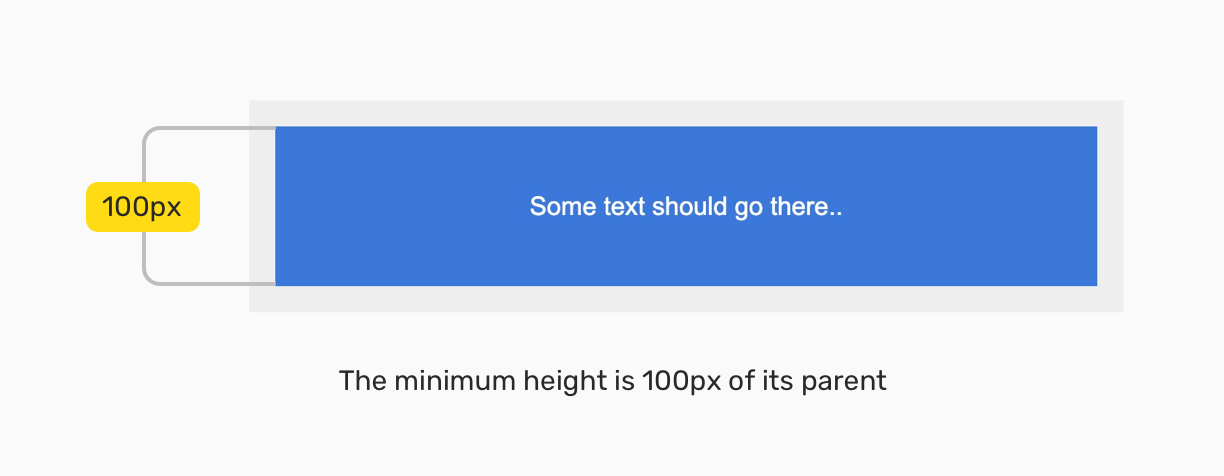
Task: Click the top-left rounded corner of the bracket
Action: [149, 133]
